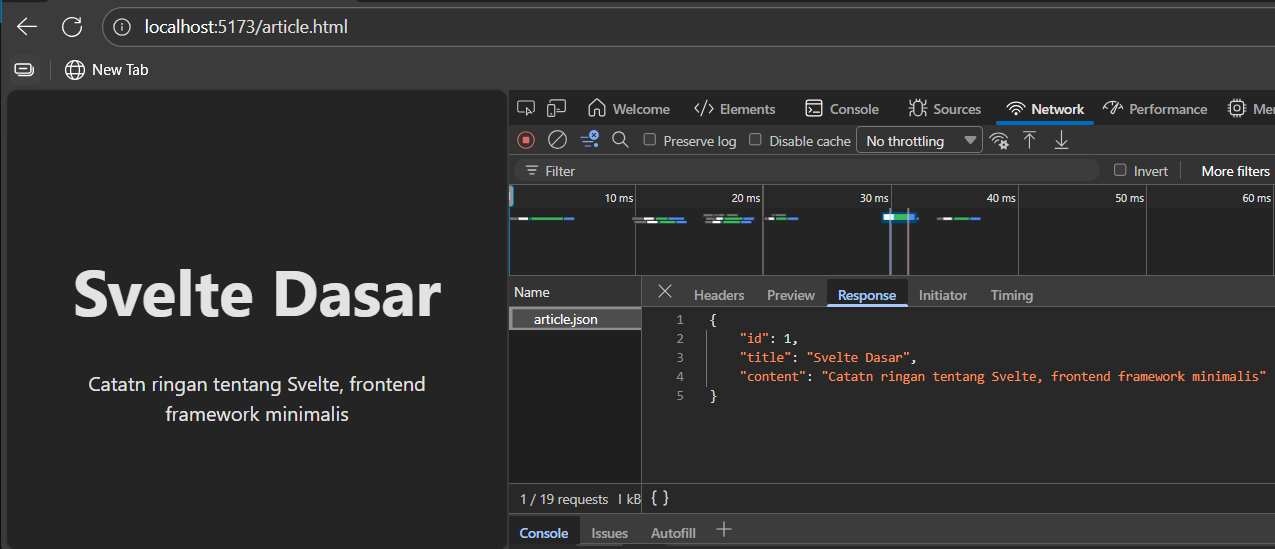View the Timing tab
Viewport: 1275px width, 549px height.
click(1012, 295)
